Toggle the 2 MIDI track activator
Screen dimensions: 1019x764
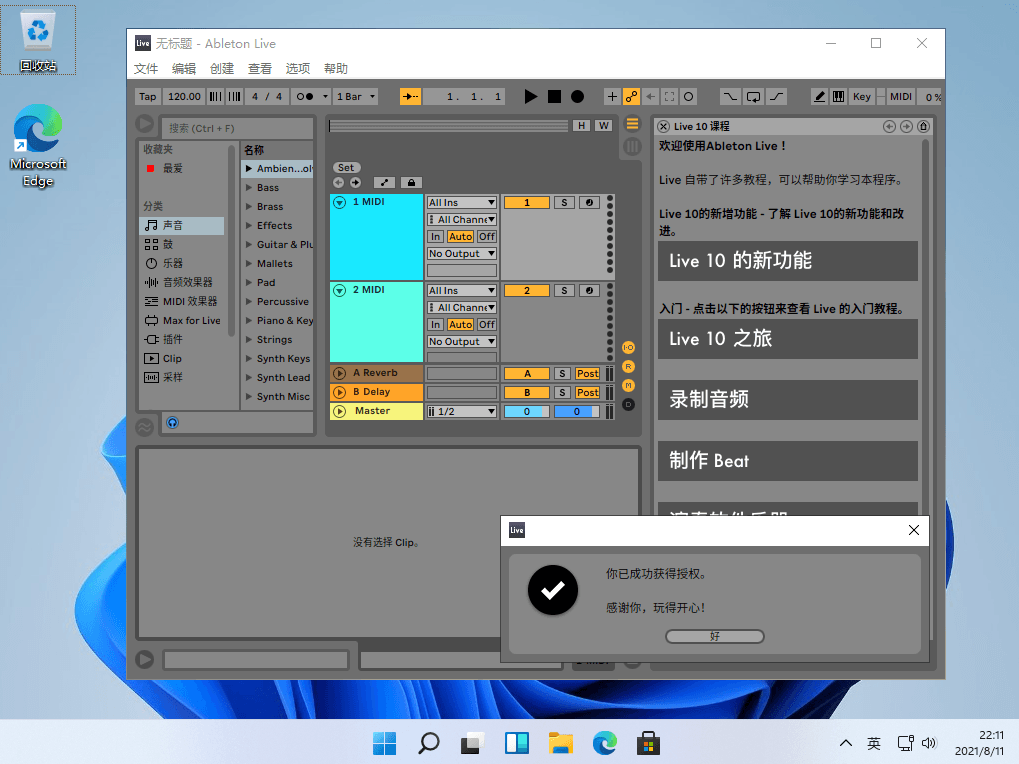point(527,290)
